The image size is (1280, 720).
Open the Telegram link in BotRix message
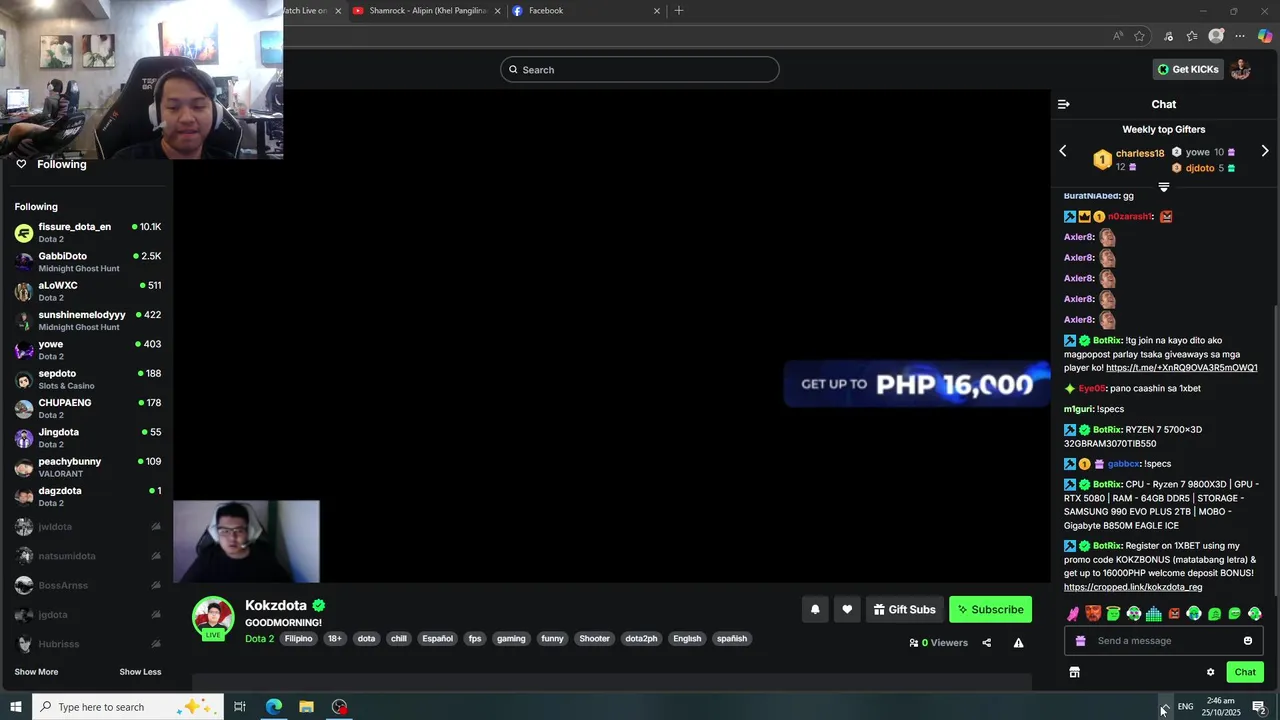(x=1181, y=368)
